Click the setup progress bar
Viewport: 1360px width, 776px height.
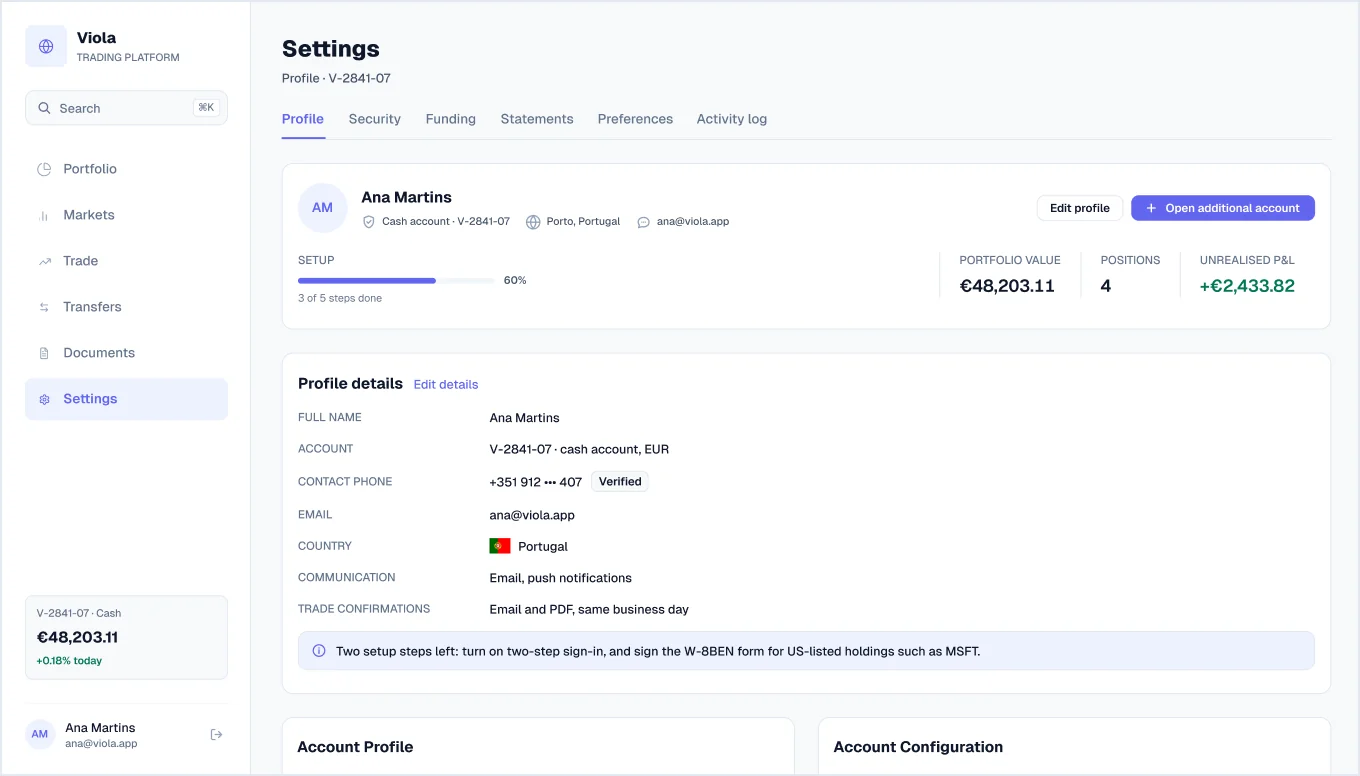point(396,281)
